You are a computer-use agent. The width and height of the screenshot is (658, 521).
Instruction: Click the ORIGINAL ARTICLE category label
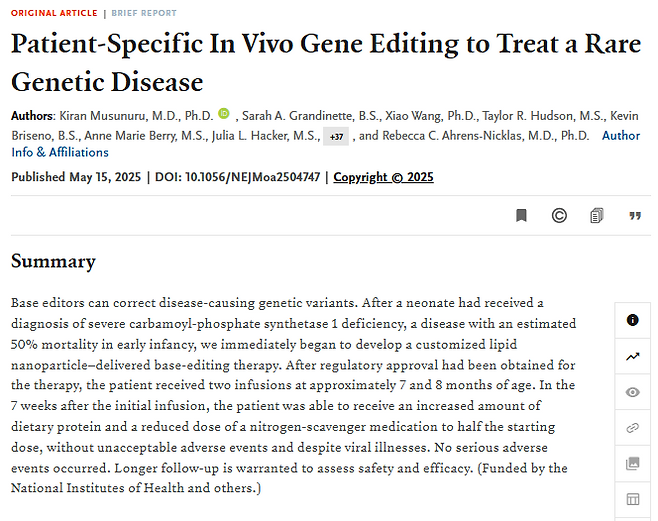click(x=54, y=13)
